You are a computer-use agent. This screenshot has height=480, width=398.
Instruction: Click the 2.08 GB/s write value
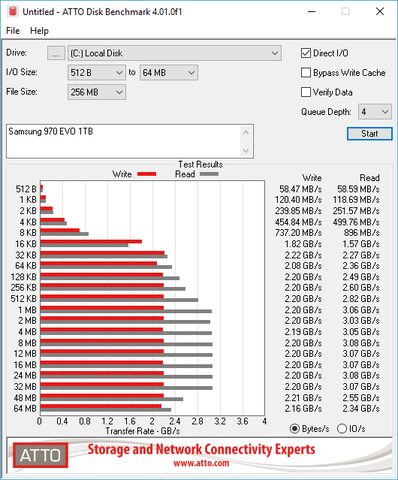[303, 266]
